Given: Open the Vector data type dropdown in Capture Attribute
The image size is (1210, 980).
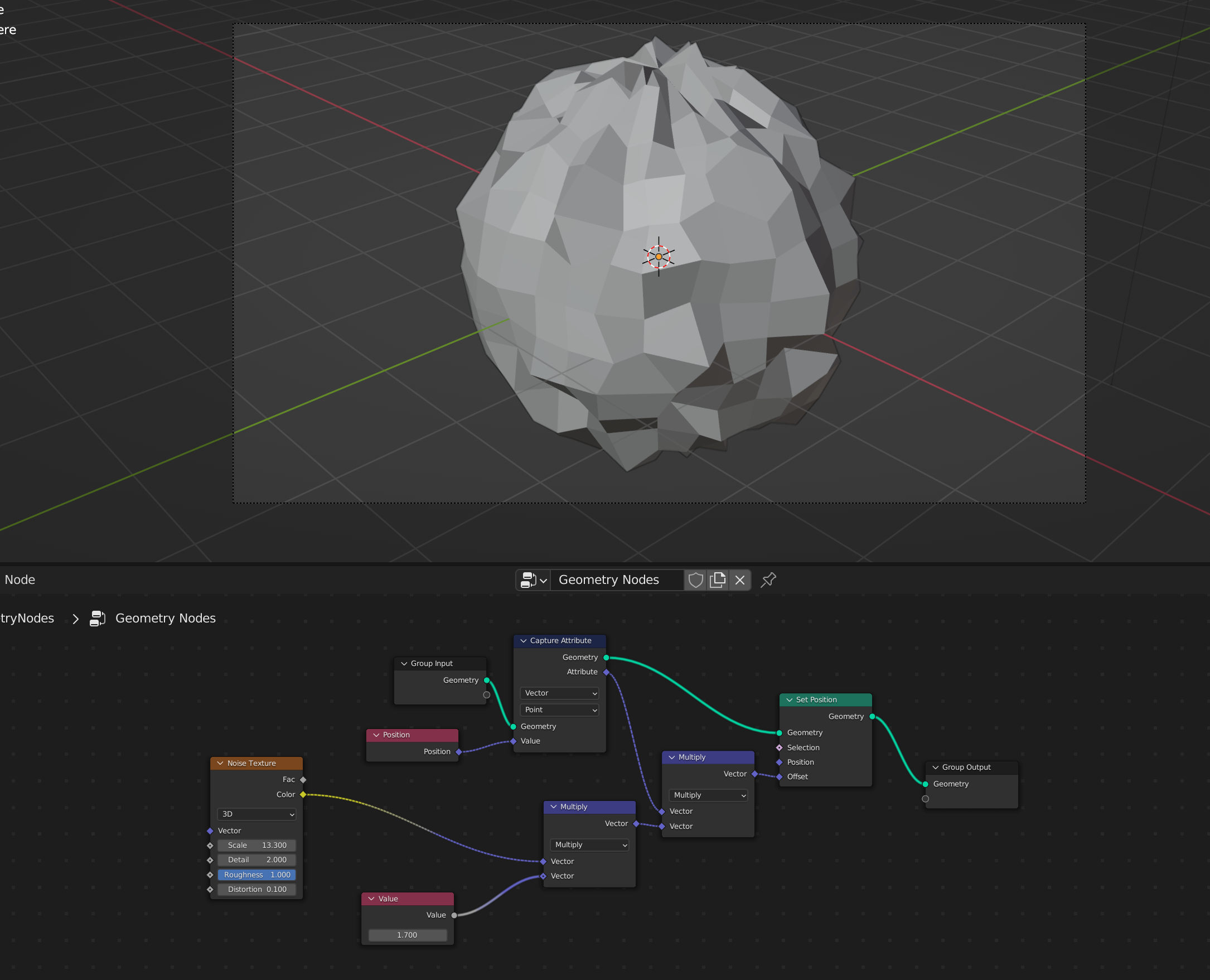Looking at the screenshot, I should coord(559,693).
